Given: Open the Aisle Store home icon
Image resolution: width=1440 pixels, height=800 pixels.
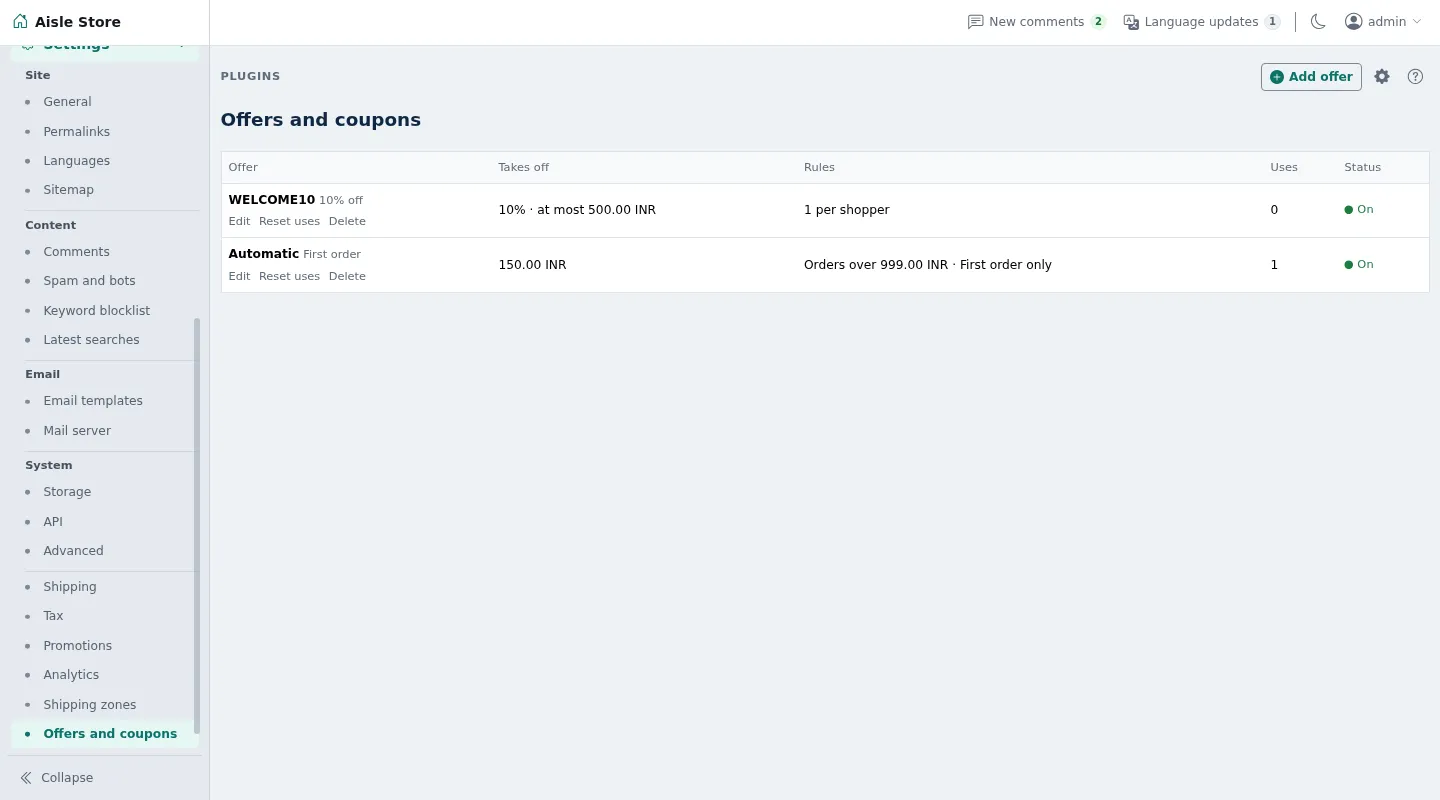Looking at the screenshot, I should [x=20, y=21].
